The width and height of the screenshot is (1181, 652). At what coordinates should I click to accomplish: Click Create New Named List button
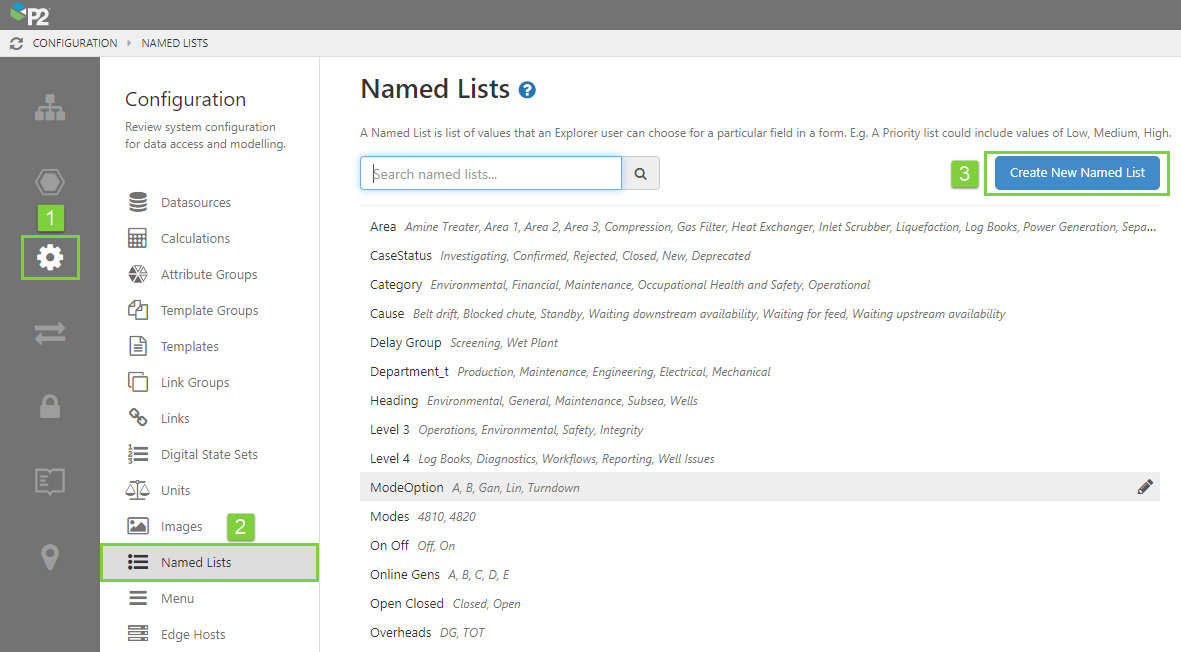tap(1077, 173)
